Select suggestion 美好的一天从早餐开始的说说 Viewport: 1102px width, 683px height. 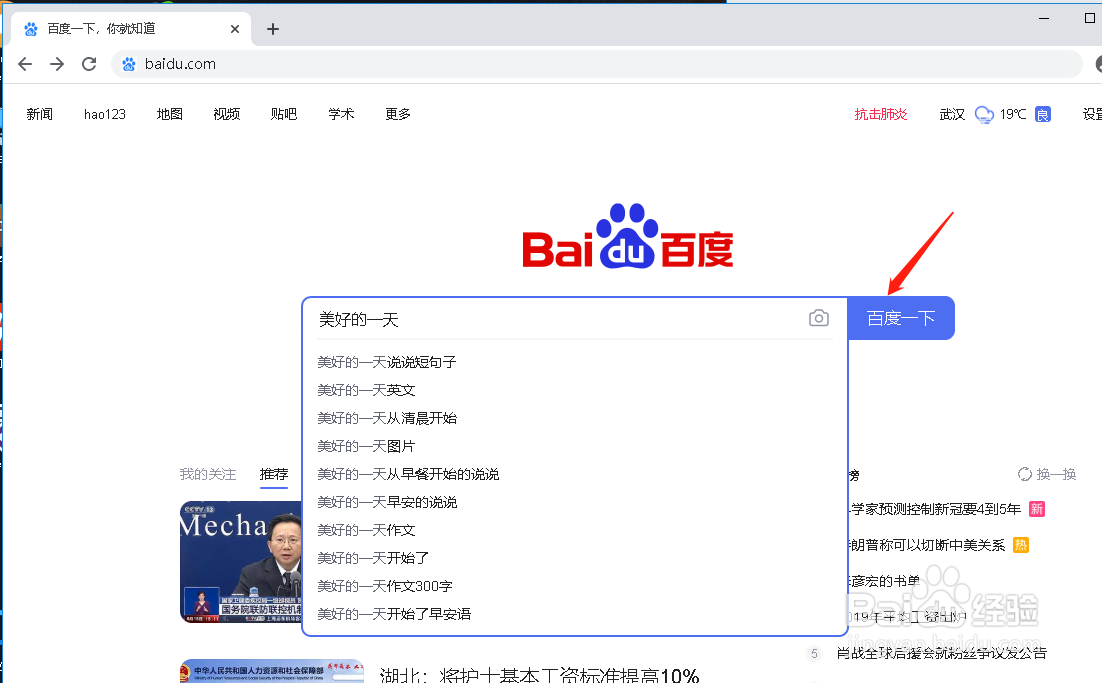[408, 474]
